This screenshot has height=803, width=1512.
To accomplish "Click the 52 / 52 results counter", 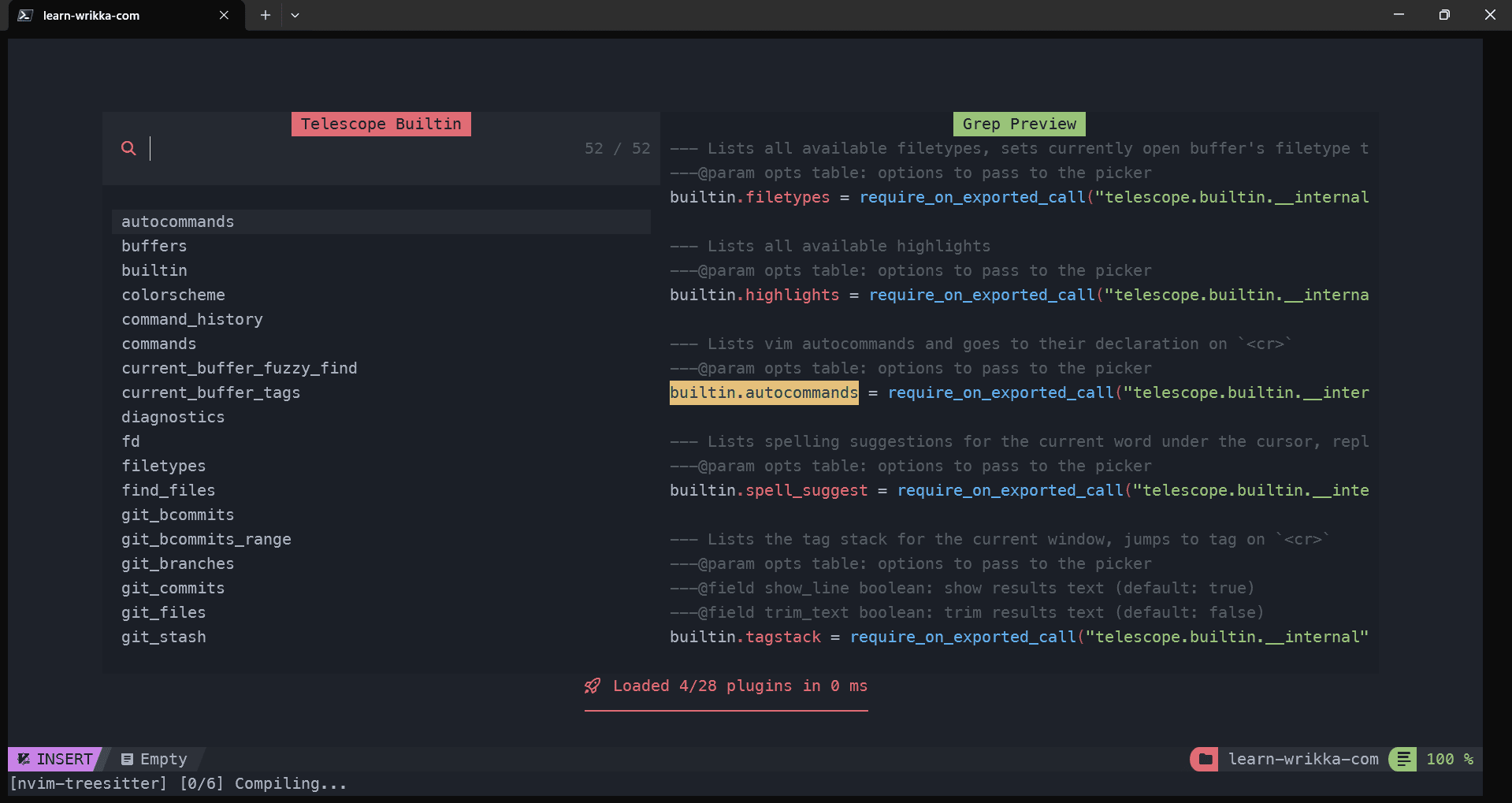I will (617, 148).
